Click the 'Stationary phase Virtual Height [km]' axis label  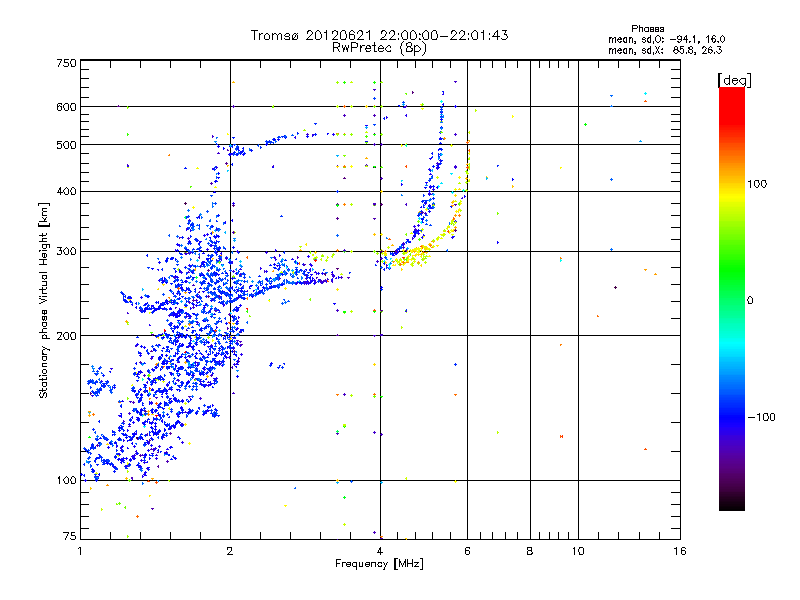pyautogui.click(x=44, y=300)
